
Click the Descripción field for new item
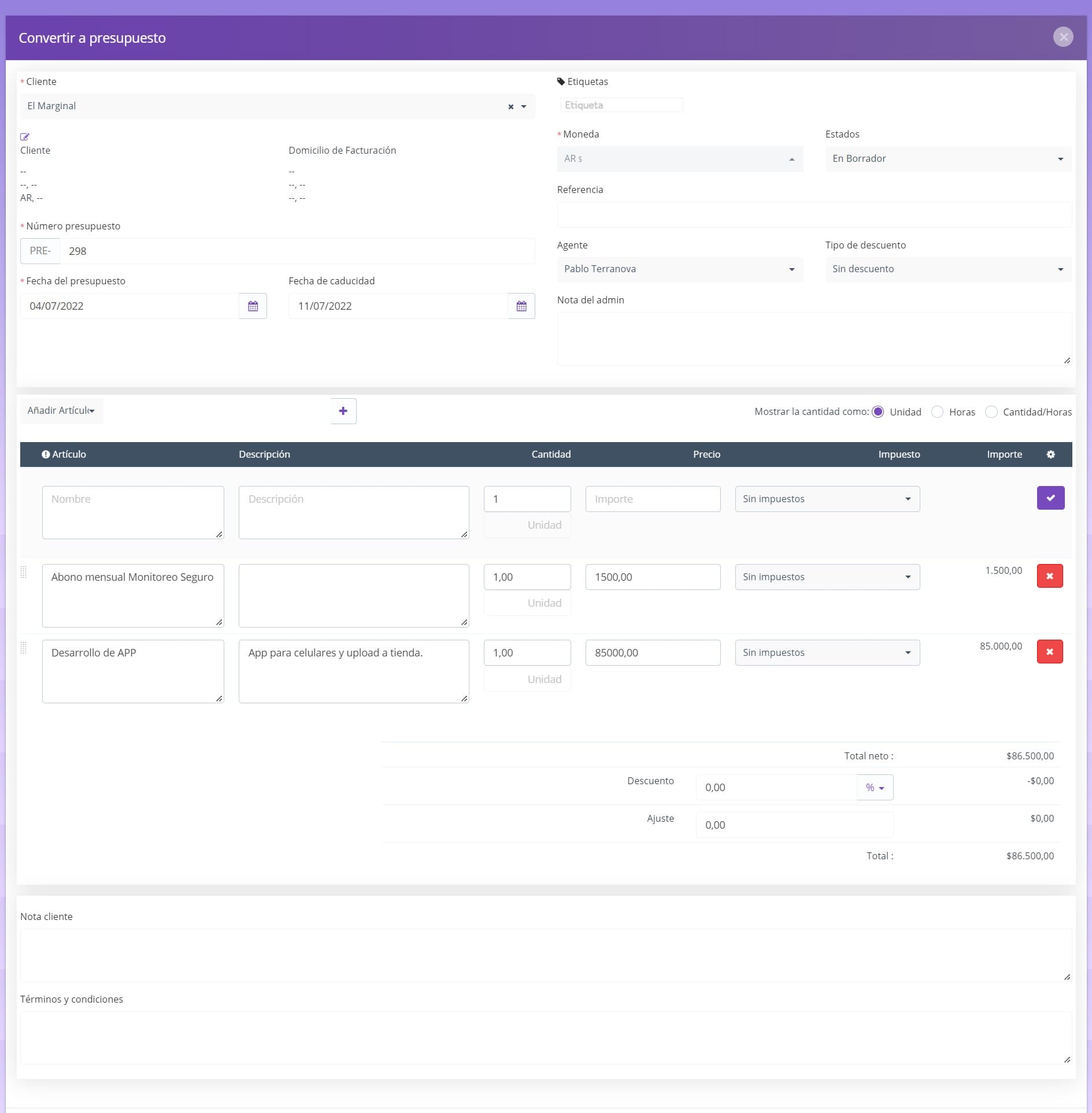pos(354,513)
